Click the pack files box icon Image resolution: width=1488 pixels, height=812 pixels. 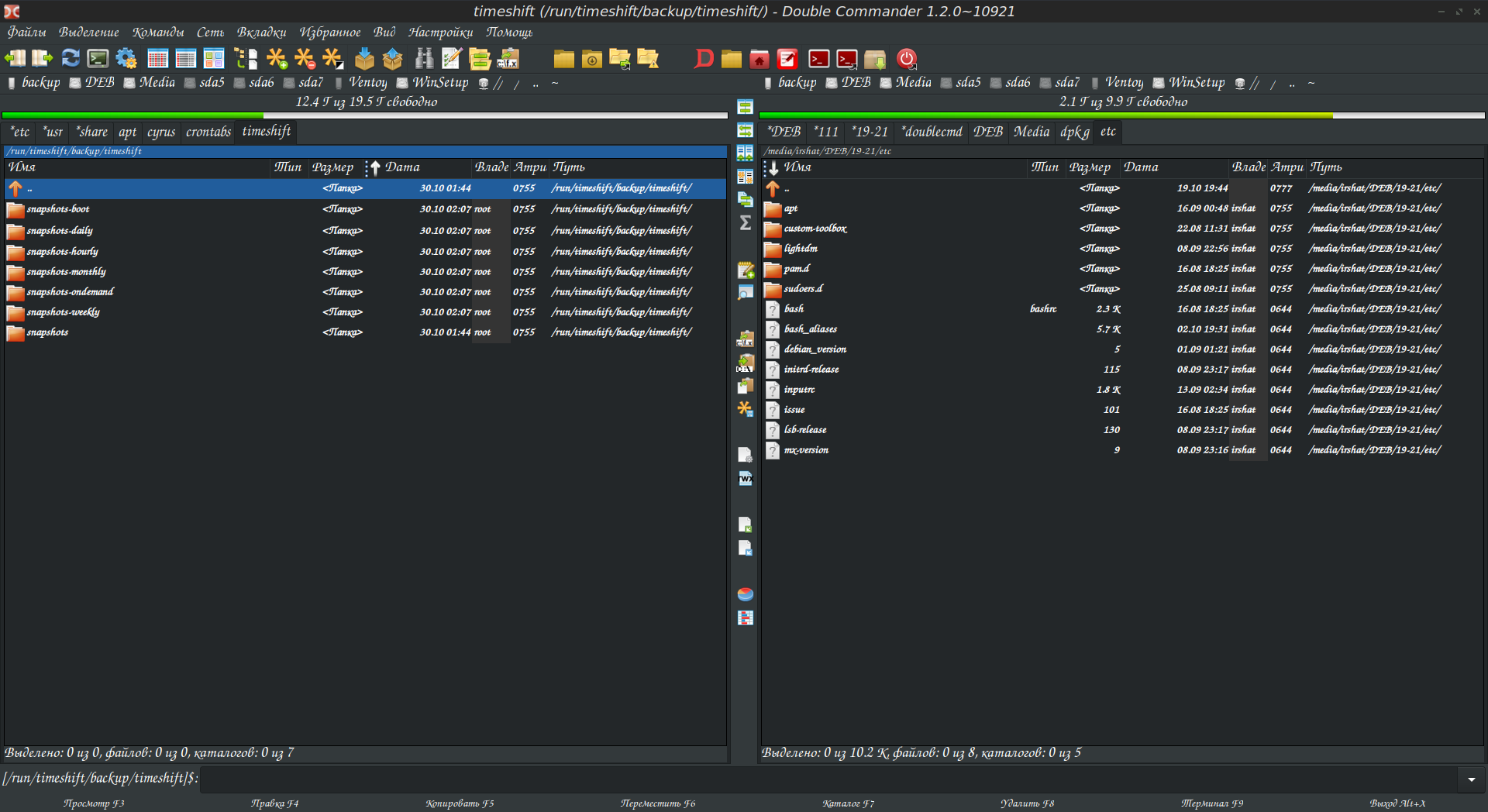pyautogui.click(x=364, y=59)
